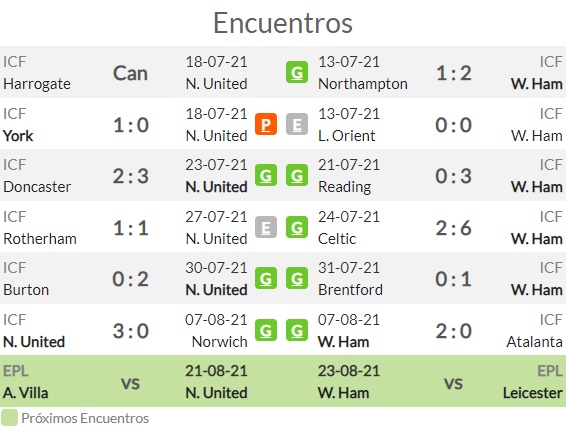Click the green G badge for Brentford match
This screenshot has width=566, height=428.
pyautogui.click(x=297, y=278)
